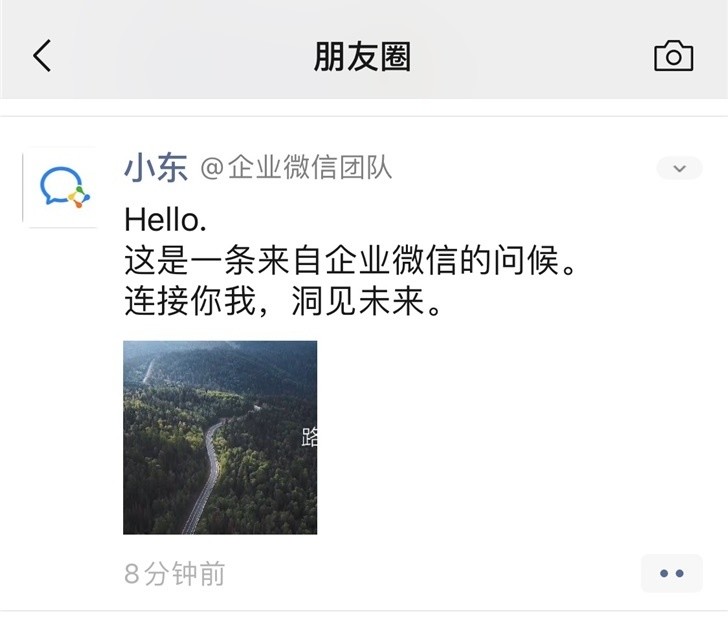728x634 pixels.
Task: Tap the line "这是一条来自企业微信的问候。"
Action: (x=352, y=261)
